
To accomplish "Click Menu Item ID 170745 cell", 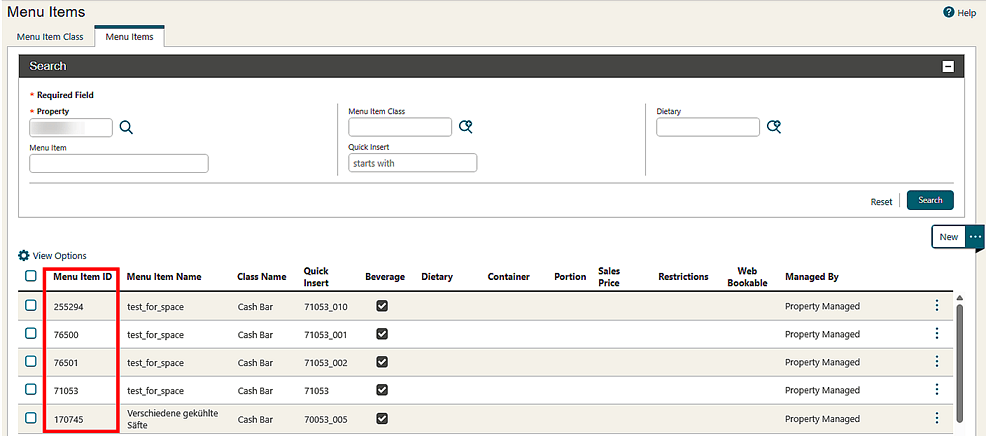I will click(69, 419).
